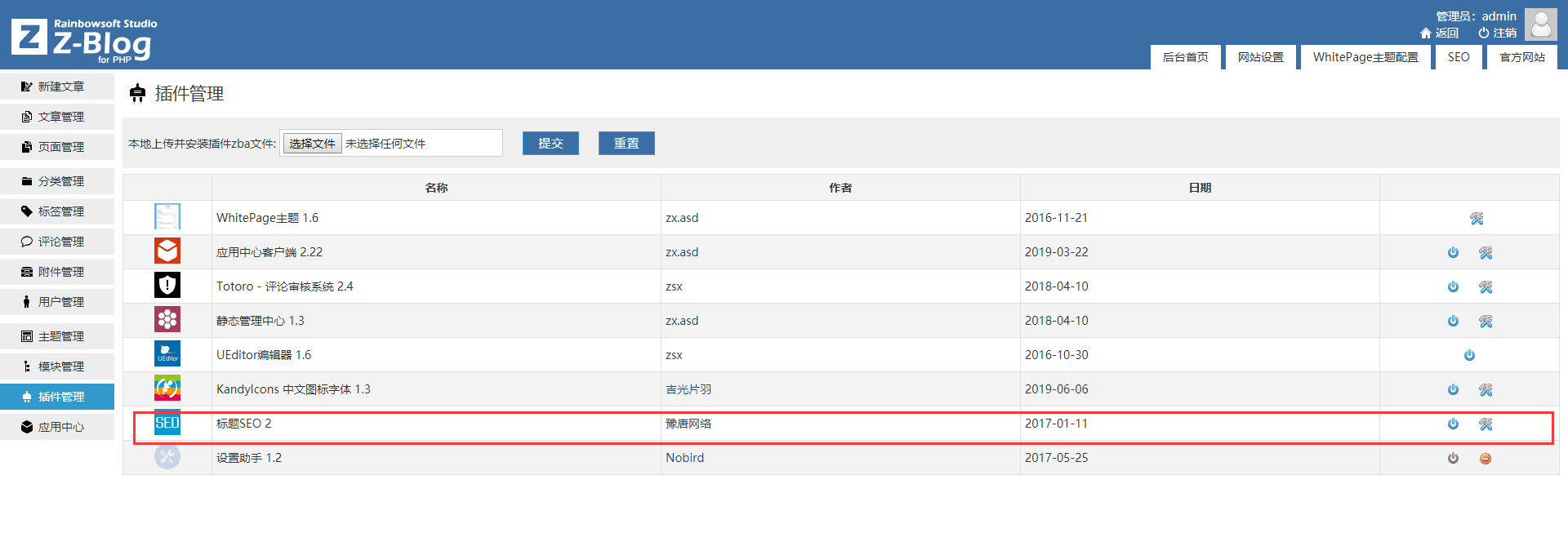Open 新建文章 in the sidebar
Image resolution: width=1568 pixels, height=555 pixels.
coord(57,87)
